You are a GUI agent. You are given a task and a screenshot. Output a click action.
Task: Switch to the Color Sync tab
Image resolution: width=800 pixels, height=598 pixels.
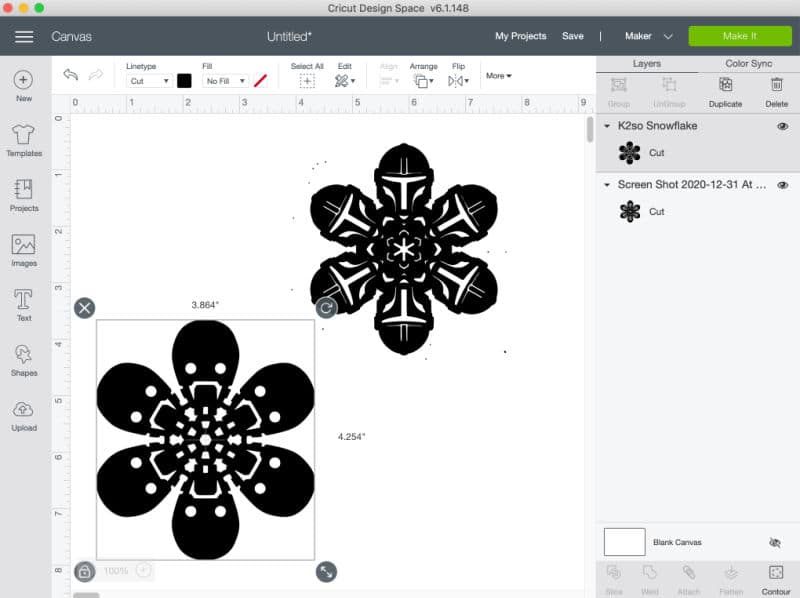pyautogui.click(x=748, y=64)
